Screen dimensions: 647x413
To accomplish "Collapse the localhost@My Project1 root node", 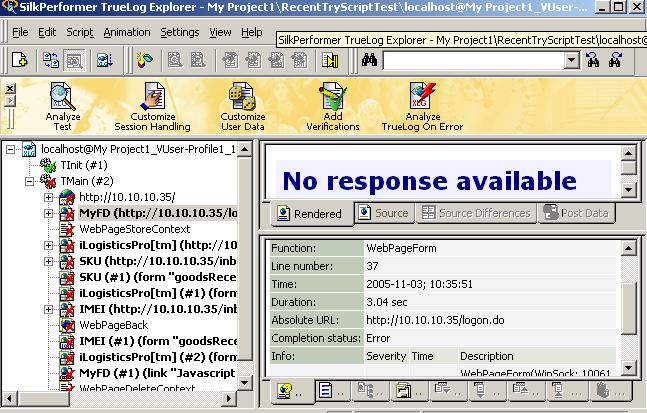I will (x=11, y=149).
